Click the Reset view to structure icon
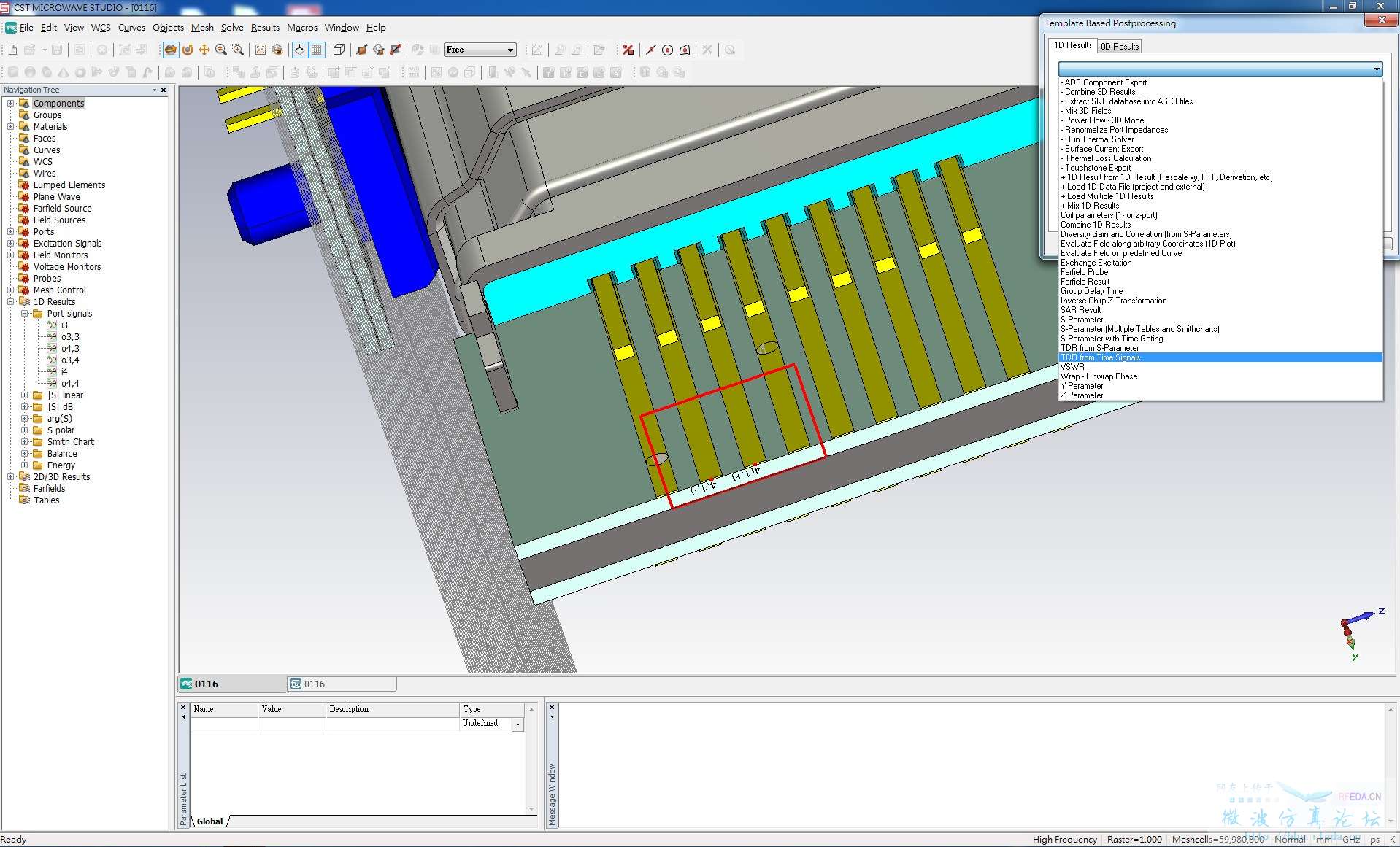The image size is (1400, 847). [261, 50]
